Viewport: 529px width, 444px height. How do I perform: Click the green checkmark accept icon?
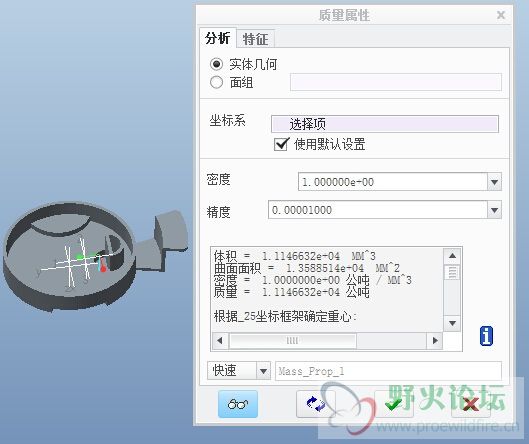pyautogui.click(x=394, y=404)
